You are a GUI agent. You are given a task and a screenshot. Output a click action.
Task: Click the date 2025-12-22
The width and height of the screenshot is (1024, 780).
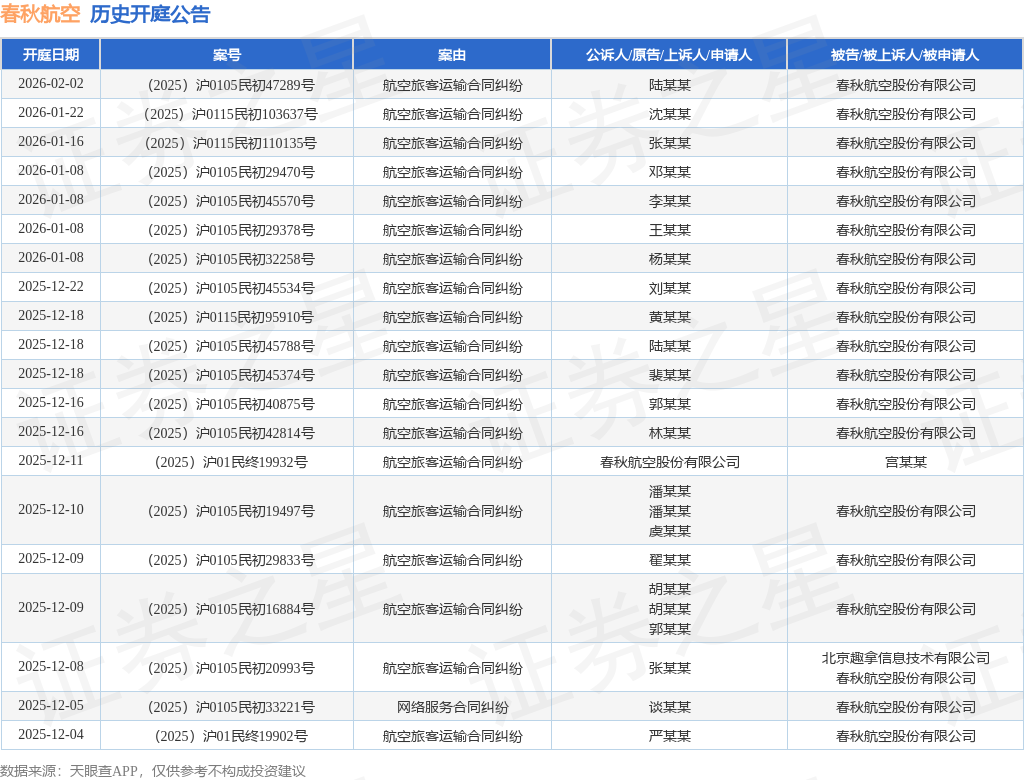[x=51, y=287]
